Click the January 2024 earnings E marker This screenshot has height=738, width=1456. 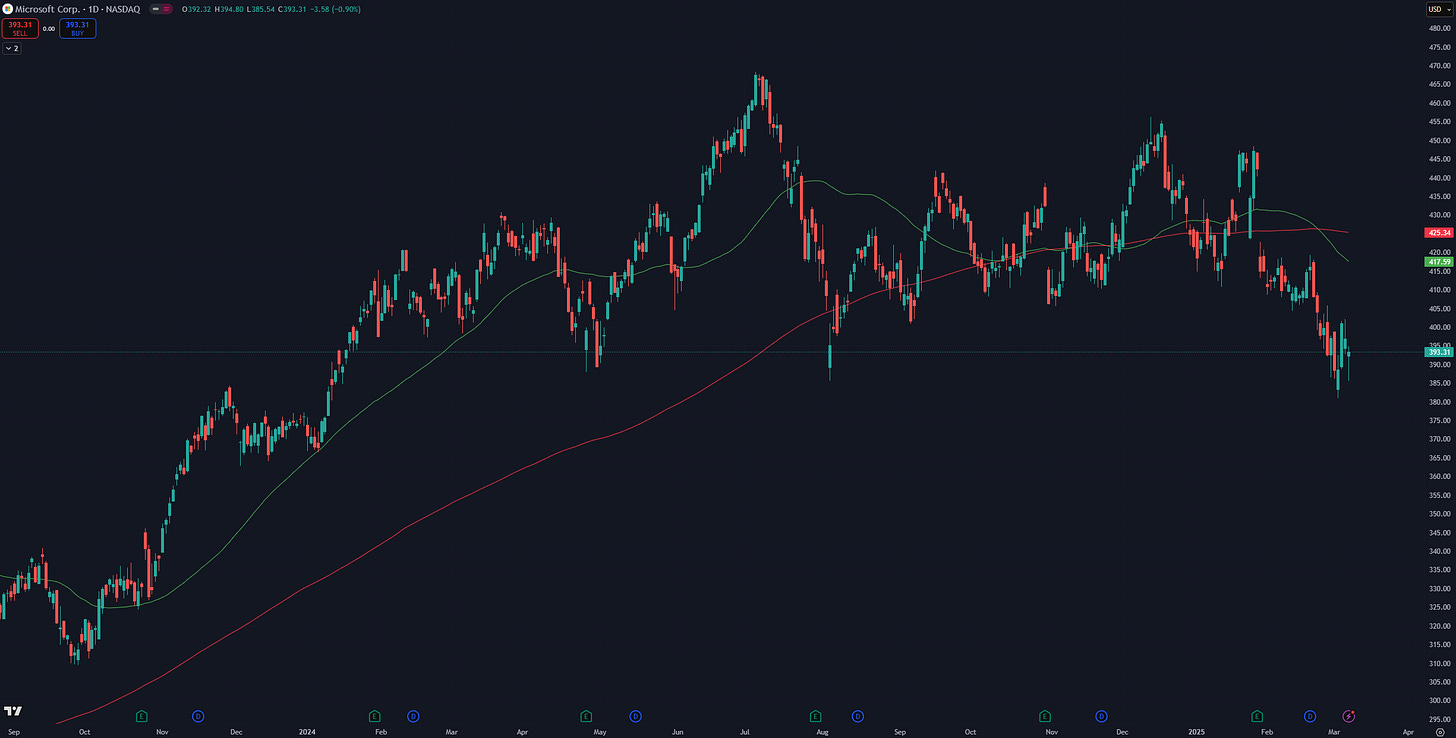pyautogui.click(x=374, y=716)
